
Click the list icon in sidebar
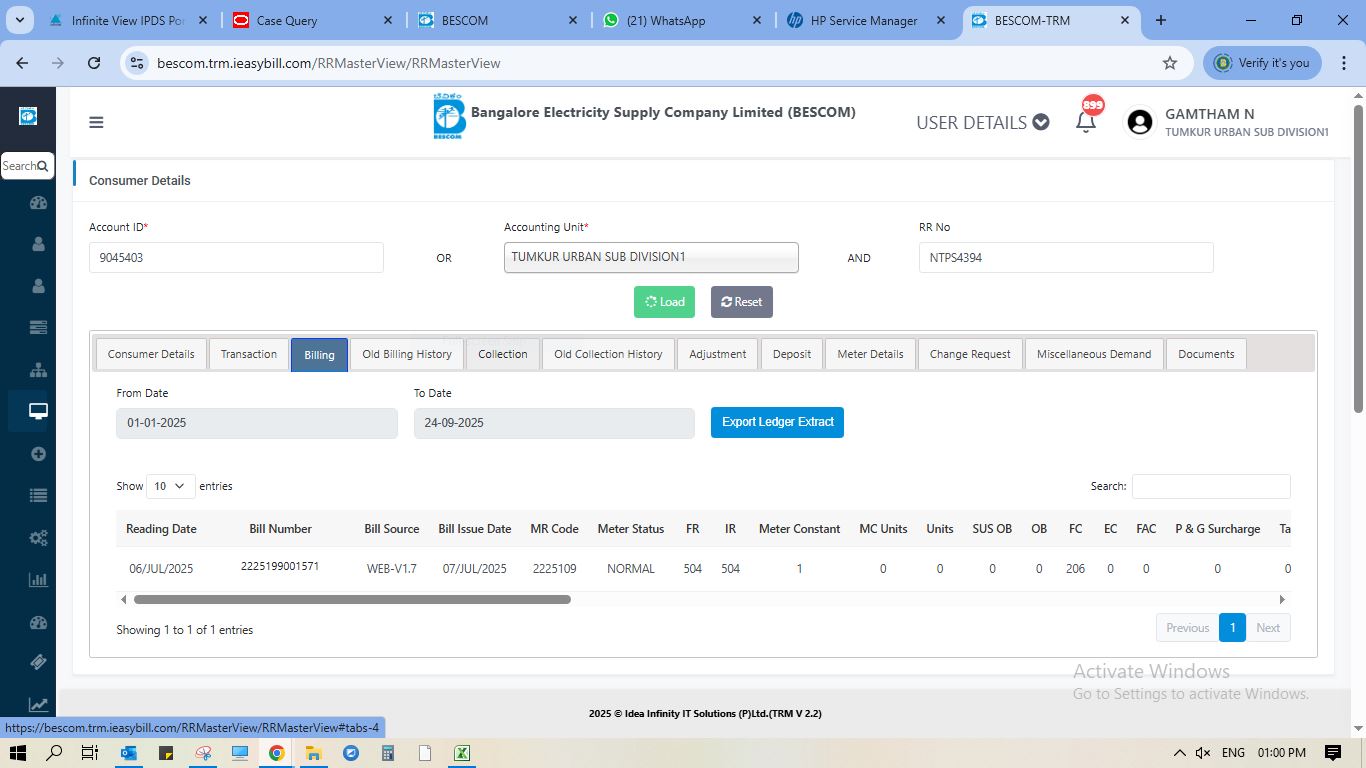click(x=38, y=495)
